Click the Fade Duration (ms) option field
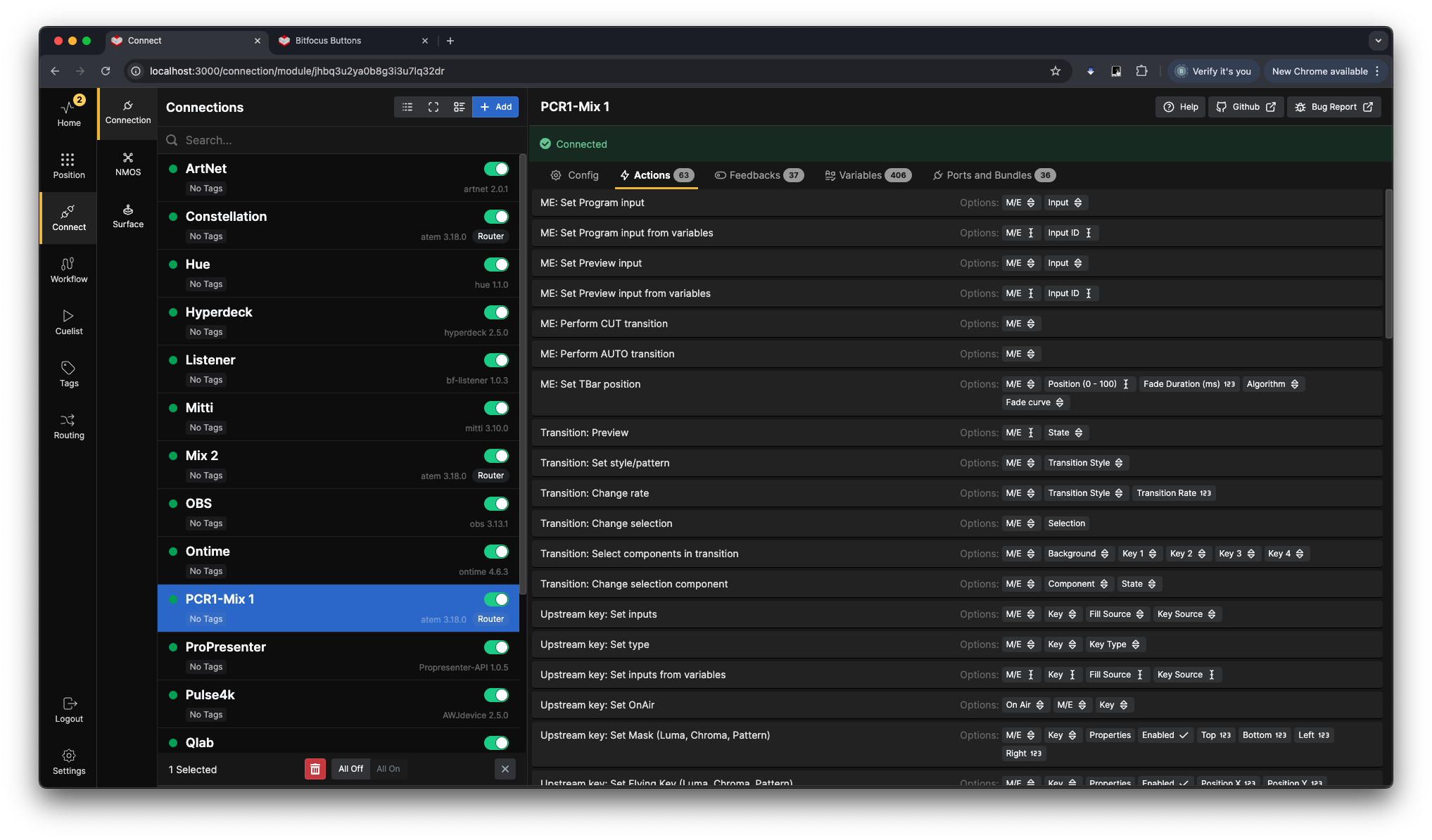Screen dimensions: 1432x840 coord(1188,384)
